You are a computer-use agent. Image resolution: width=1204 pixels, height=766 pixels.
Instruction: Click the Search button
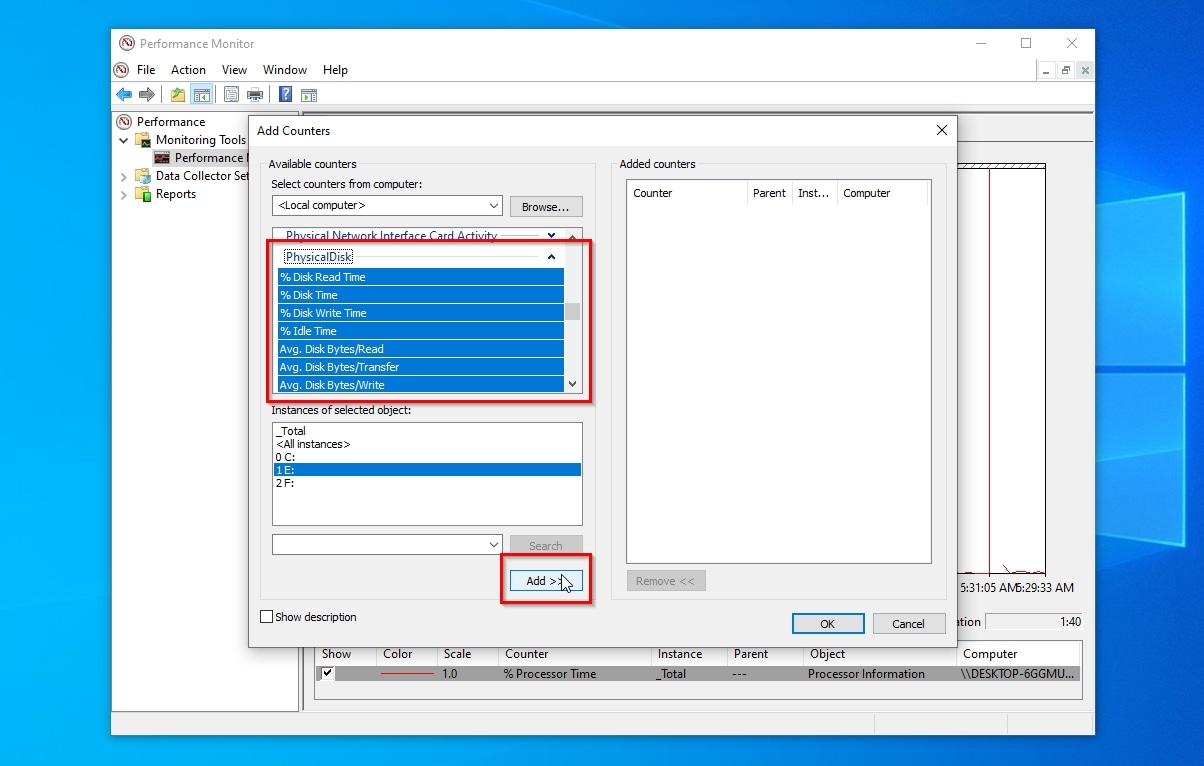click(x=546, y=546)
